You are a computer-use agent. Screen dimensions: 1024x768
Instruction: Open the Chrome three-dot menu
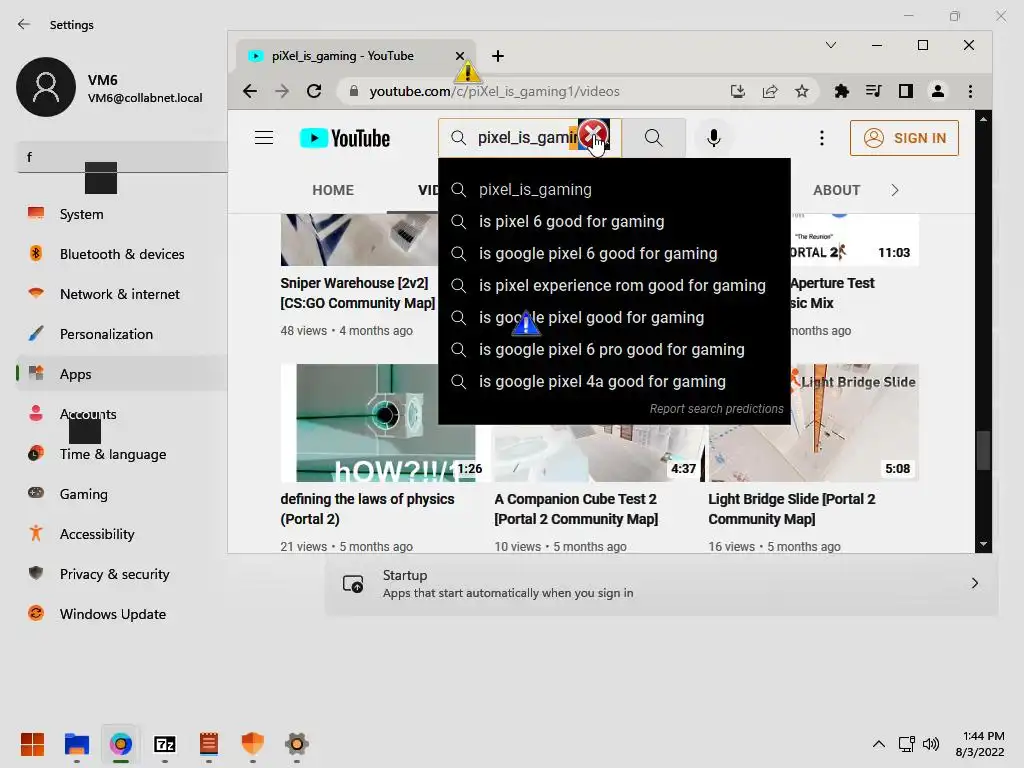pyautogui.click(x=970, y=91)
